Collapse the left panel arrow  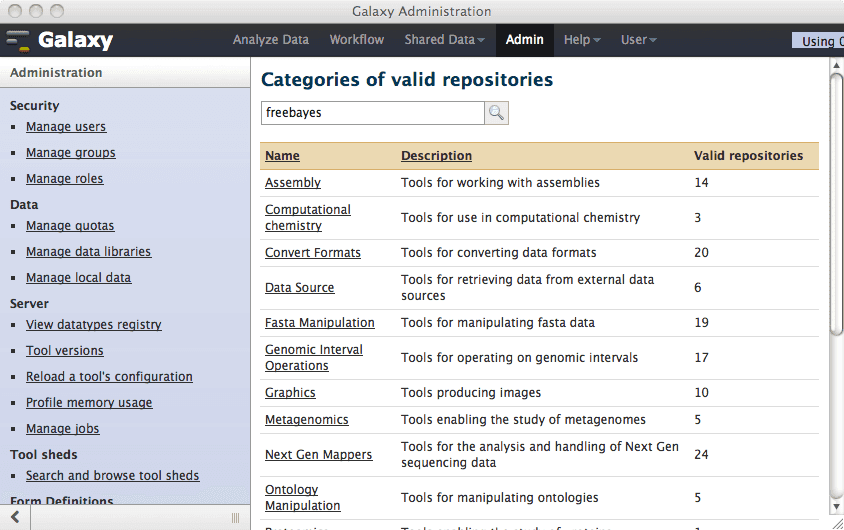15,517
